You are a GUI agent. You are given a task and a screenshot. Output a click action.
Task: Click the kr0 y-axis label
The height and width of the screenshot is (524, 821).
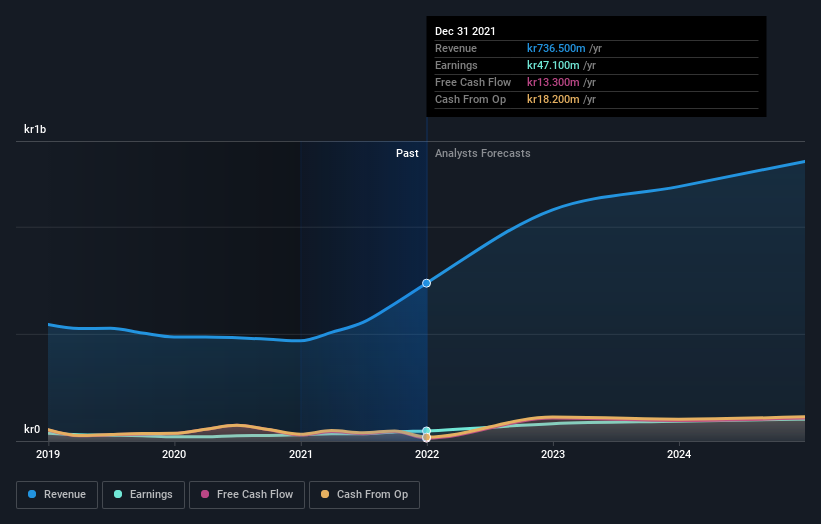(32, 429)
